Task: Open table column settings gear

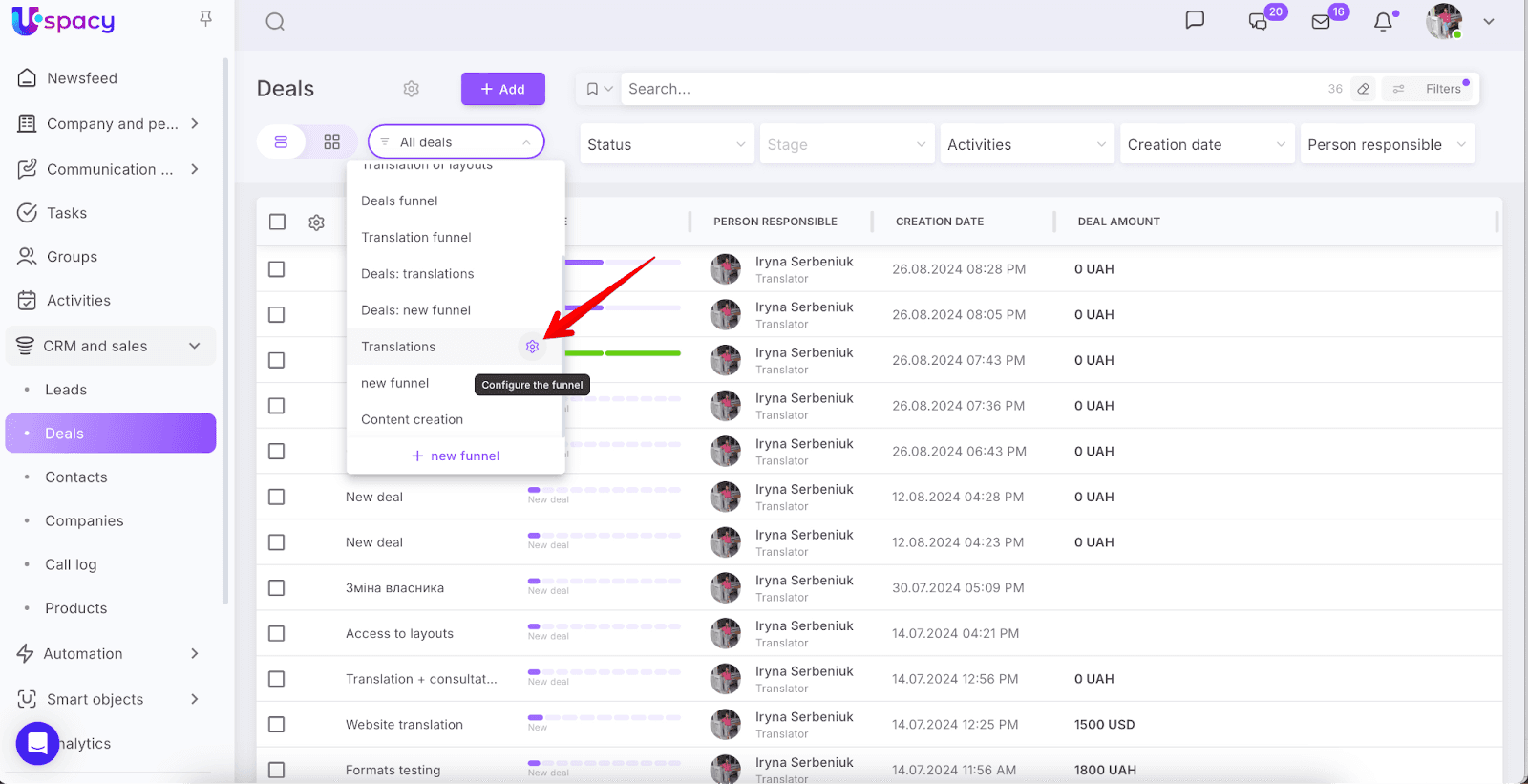Action: pos(316,222)
